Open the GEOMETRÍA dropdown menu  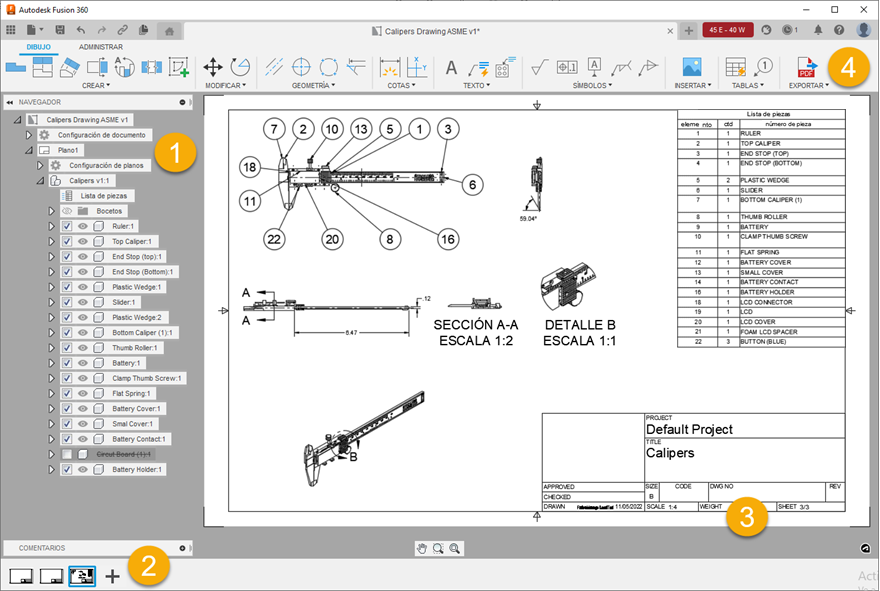[x=313, y=85]
